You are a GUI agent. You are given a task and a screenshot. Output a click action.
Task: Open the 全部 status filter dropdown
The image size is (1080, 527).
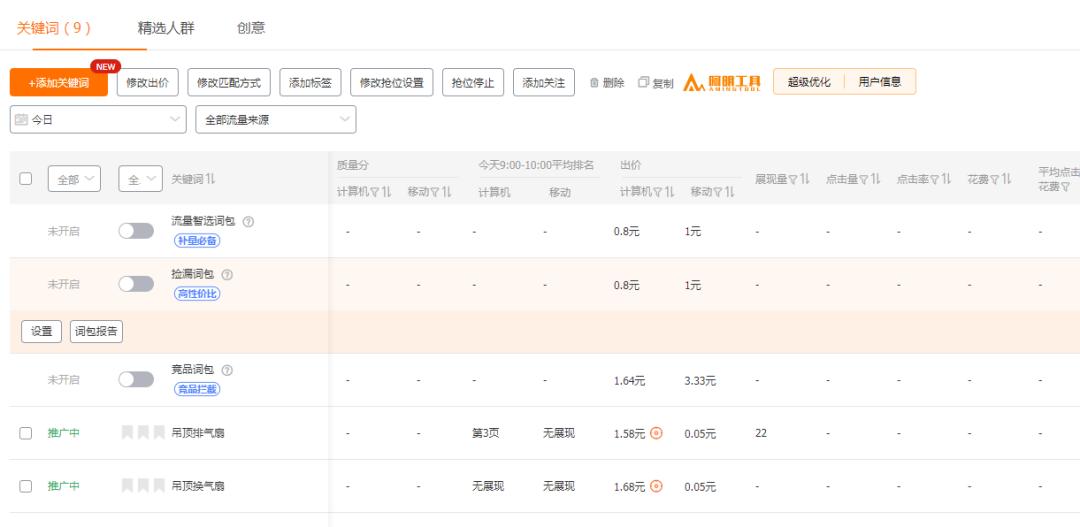click(76, 180)
